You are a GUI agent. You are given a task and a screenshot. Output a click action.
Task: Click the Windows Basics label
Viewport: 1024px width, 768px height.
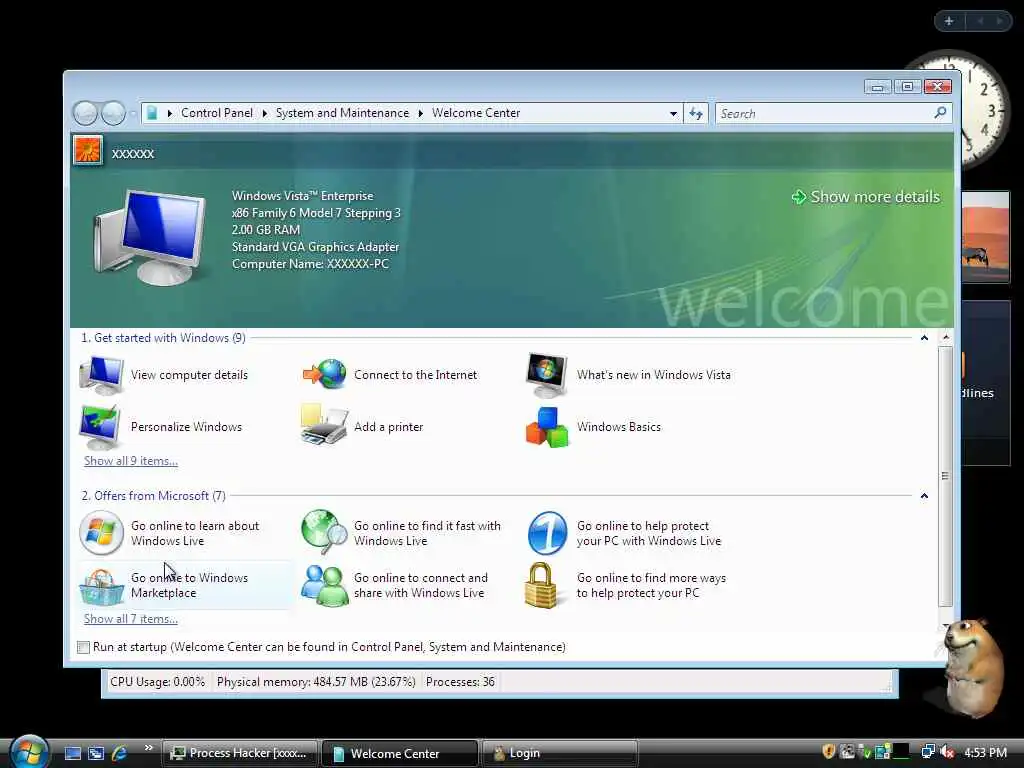click(x=618, y=426)
